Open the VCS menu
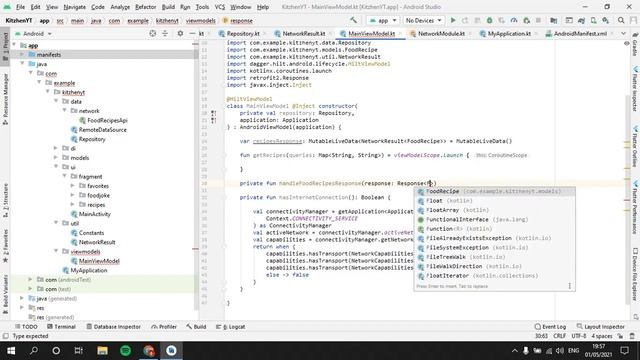This screenshot has width=640, height=360. point(220,7)
